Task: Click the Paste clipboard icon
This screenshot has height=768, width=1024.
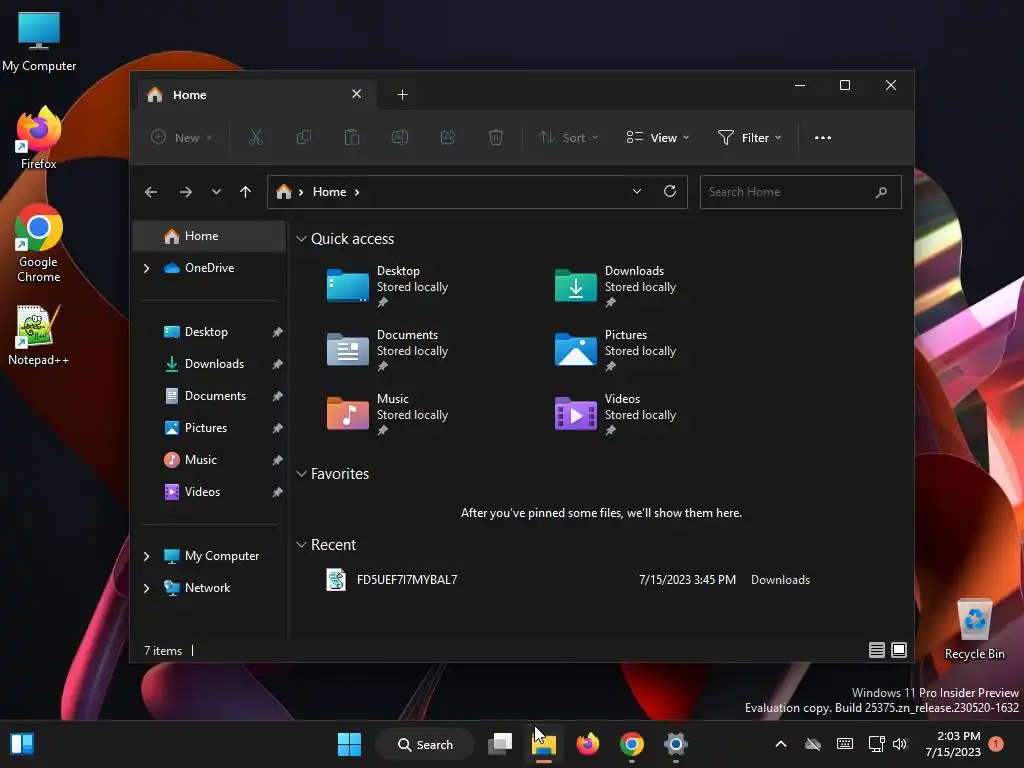Action: click(351, 137)
